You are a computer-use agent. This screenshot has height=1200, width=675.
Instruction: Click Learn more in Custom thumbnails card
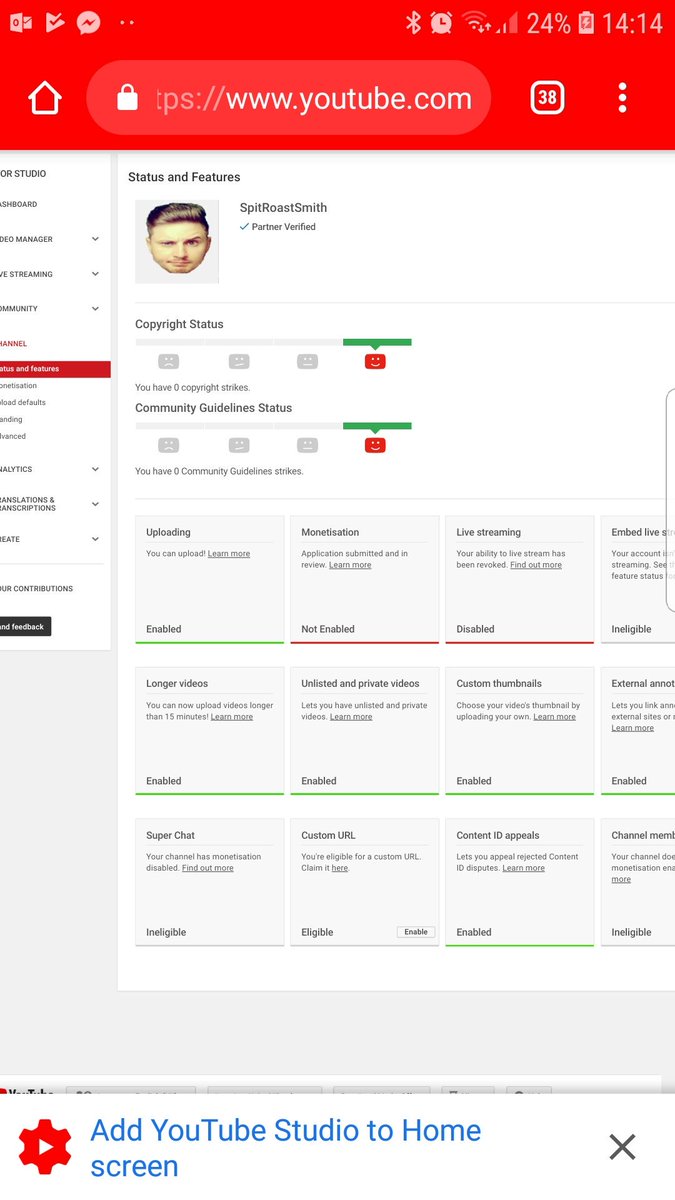(555, 717)
